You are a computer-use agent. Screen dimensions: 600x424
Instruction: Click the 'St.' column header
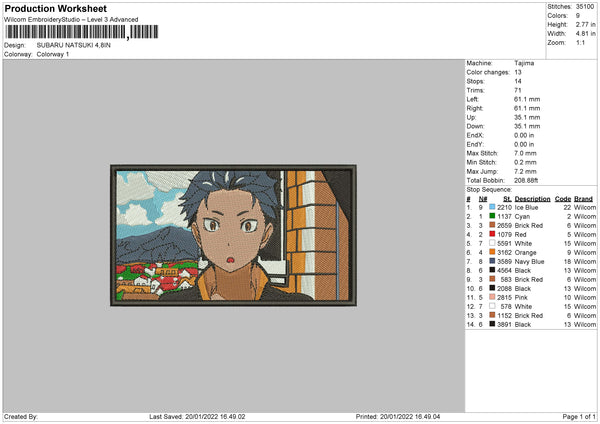coord(507,199)
